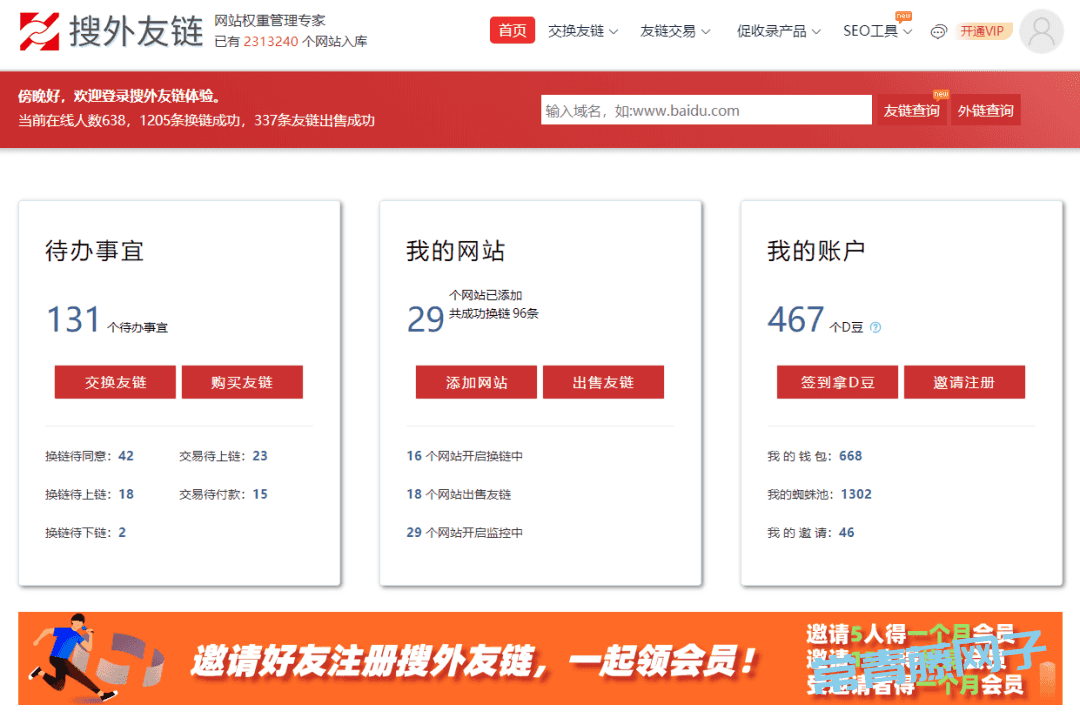Open 换链待下链: 2 link
Image resolution: width=1080 pixels, height=725 pixels.
point(85,532)
